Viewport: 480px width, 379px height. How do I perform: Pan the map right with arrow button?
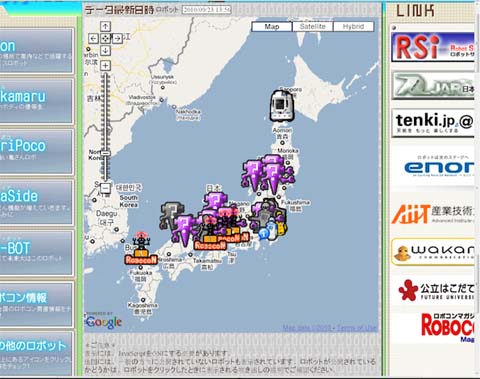[117, 38]
